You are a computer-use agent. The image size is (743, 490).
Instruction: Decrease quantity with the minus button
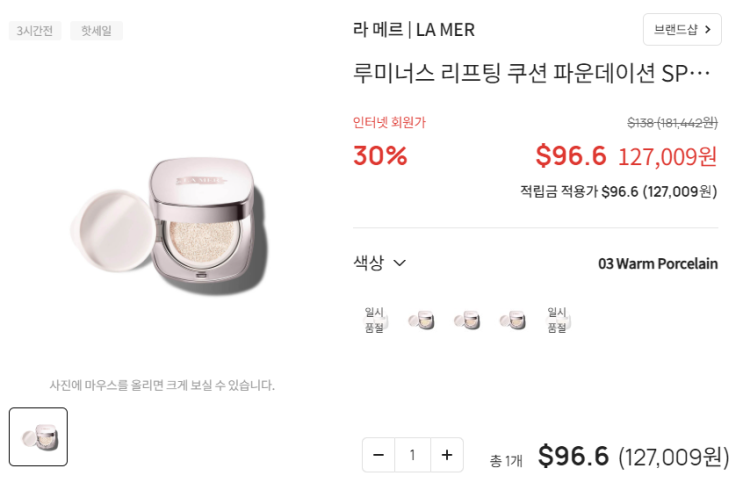[x=379, y=455]
